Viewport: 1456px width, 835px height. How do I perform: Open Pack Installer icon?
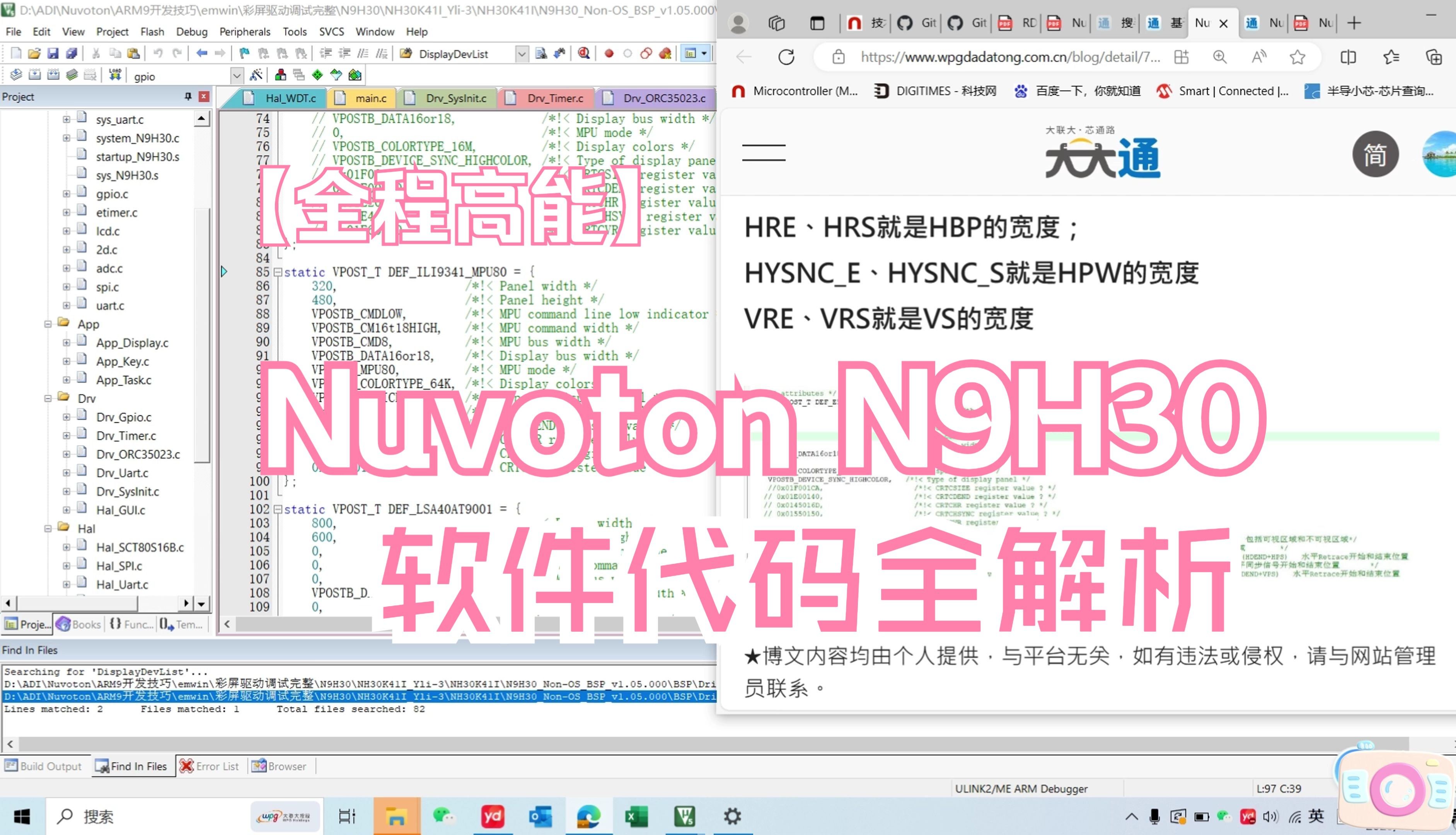[x=355, y=75]
